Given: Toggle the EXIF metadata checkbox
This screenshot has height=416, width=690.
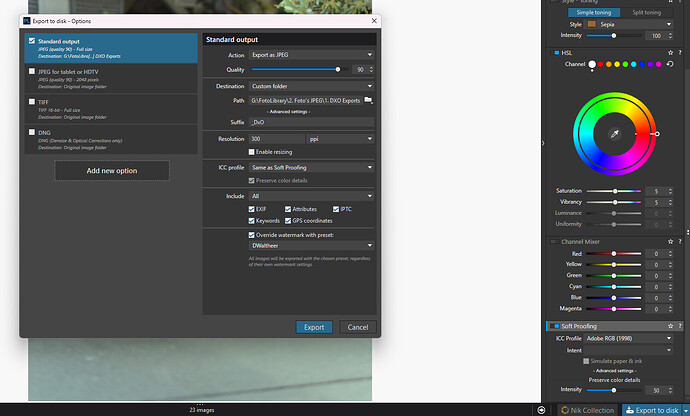Looking at the screenshot, I should (x=252, y=209).
